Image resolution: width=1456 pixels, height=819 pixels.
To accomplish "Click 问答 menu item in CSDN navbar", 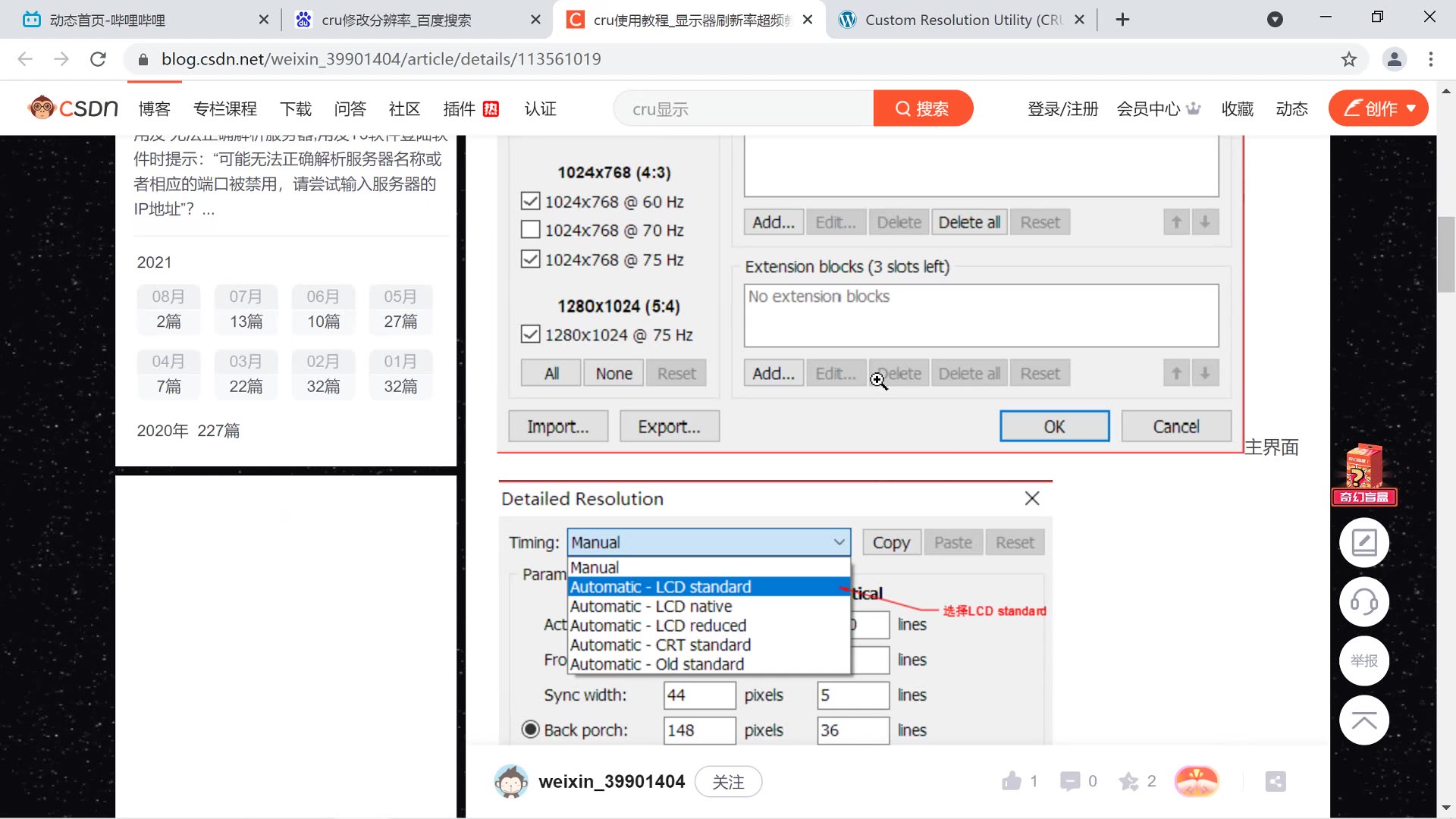I will pyautogui.click(x=350, y=108).
